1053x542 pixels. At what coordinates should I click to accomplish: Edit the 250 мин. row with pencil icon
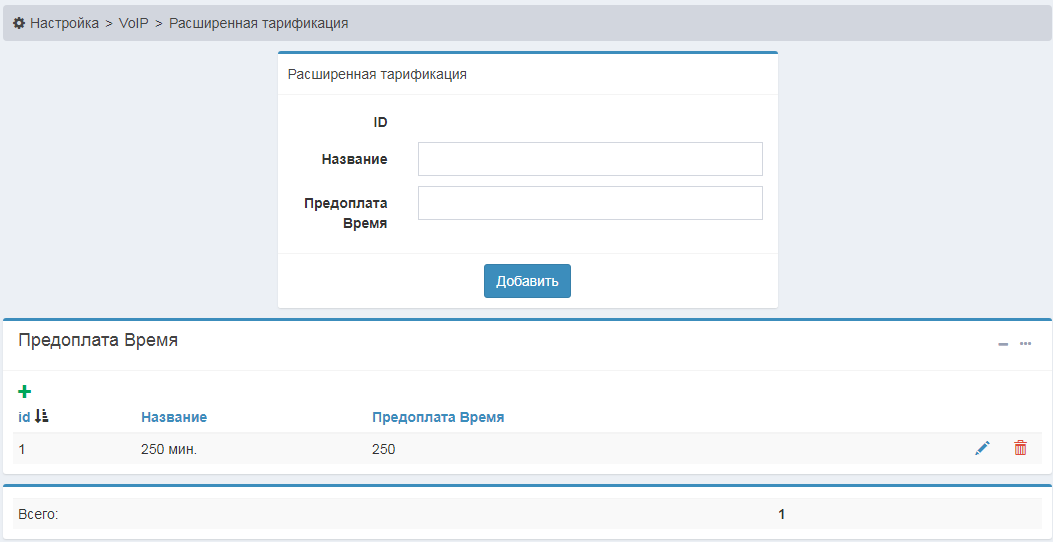[982, 449]
